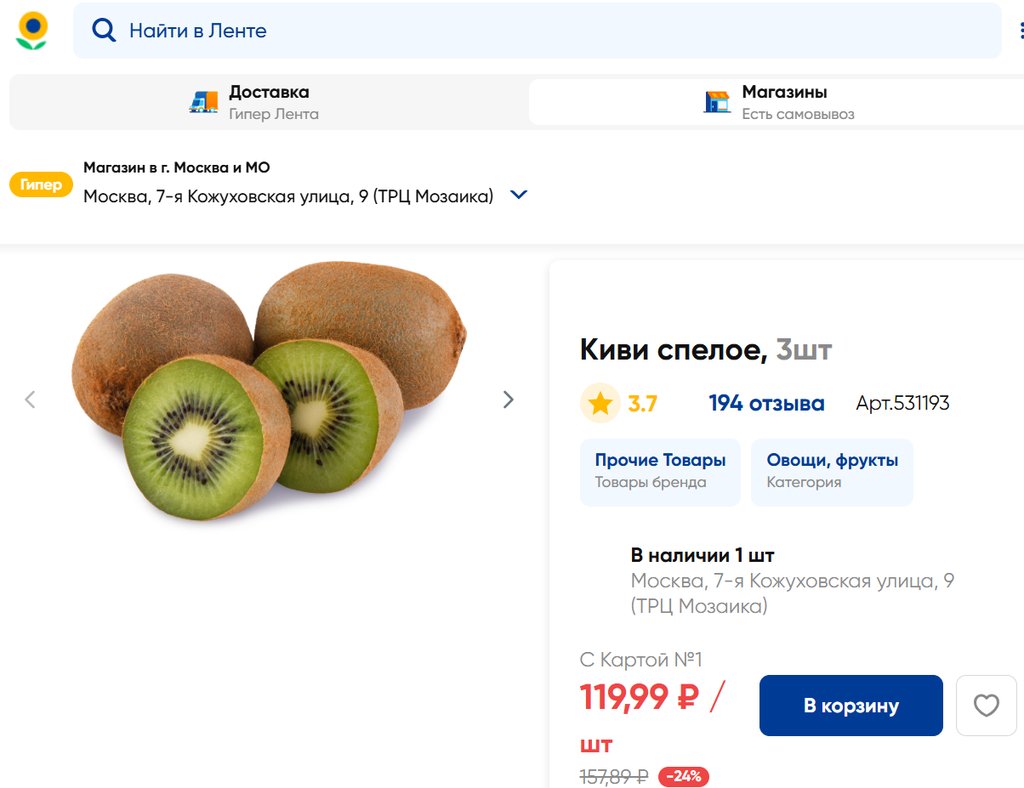Screen dimensions: 1024x788
Task: Focus the Найти в Ленте search field
Action: click(x=550, y=31)
